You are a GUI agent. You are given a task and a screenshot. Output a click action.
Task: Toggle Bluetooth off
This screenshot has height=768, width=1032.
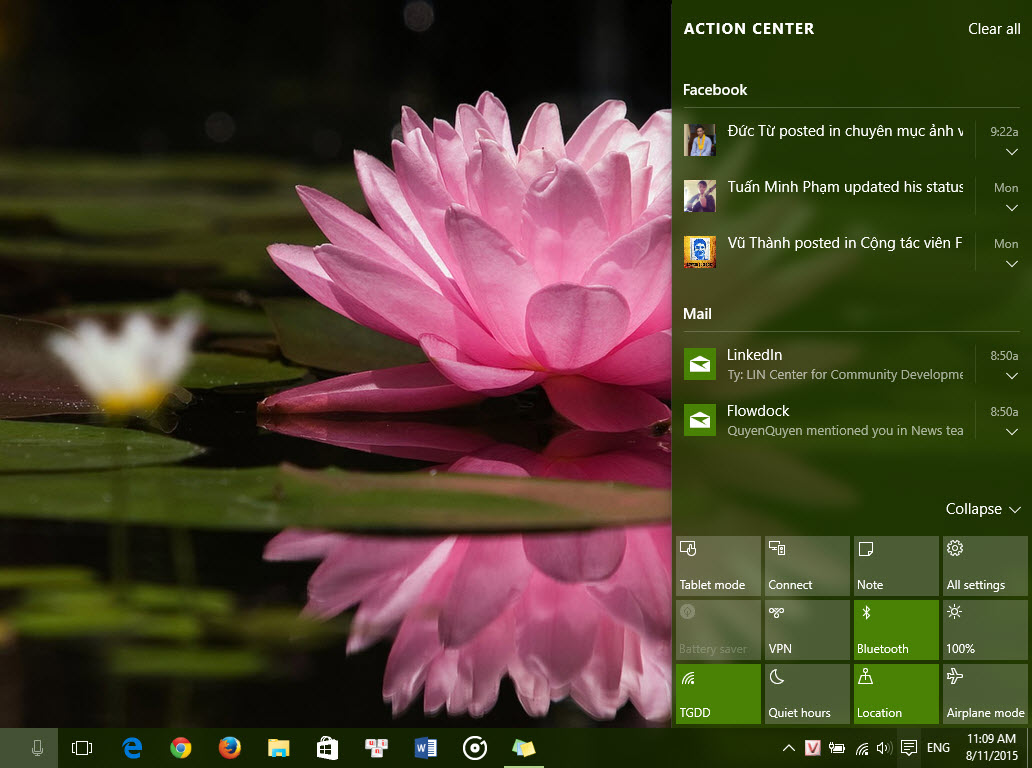895,629
